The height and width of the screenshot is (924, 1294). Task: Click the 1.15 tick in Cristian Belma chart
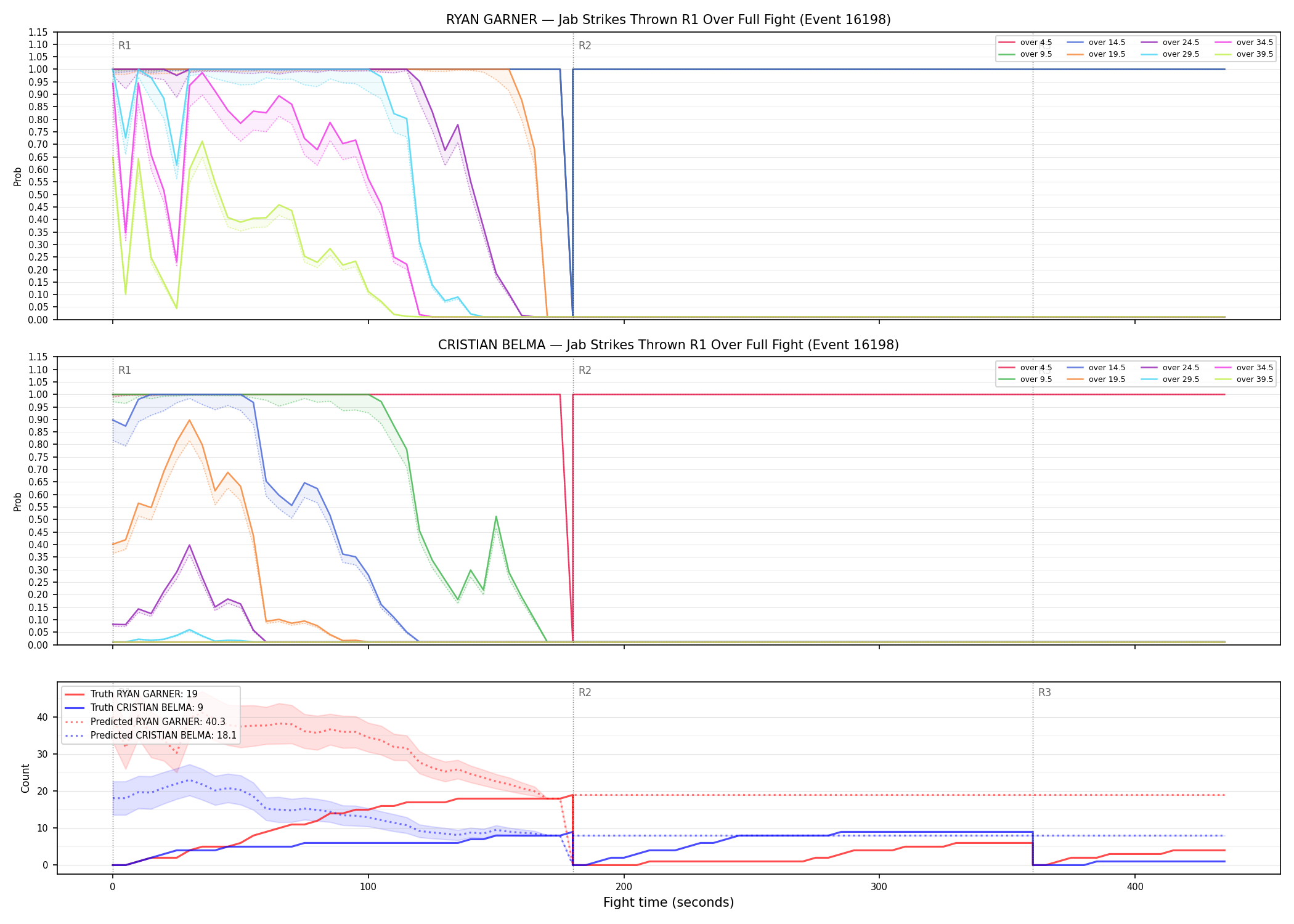(38, 357)
